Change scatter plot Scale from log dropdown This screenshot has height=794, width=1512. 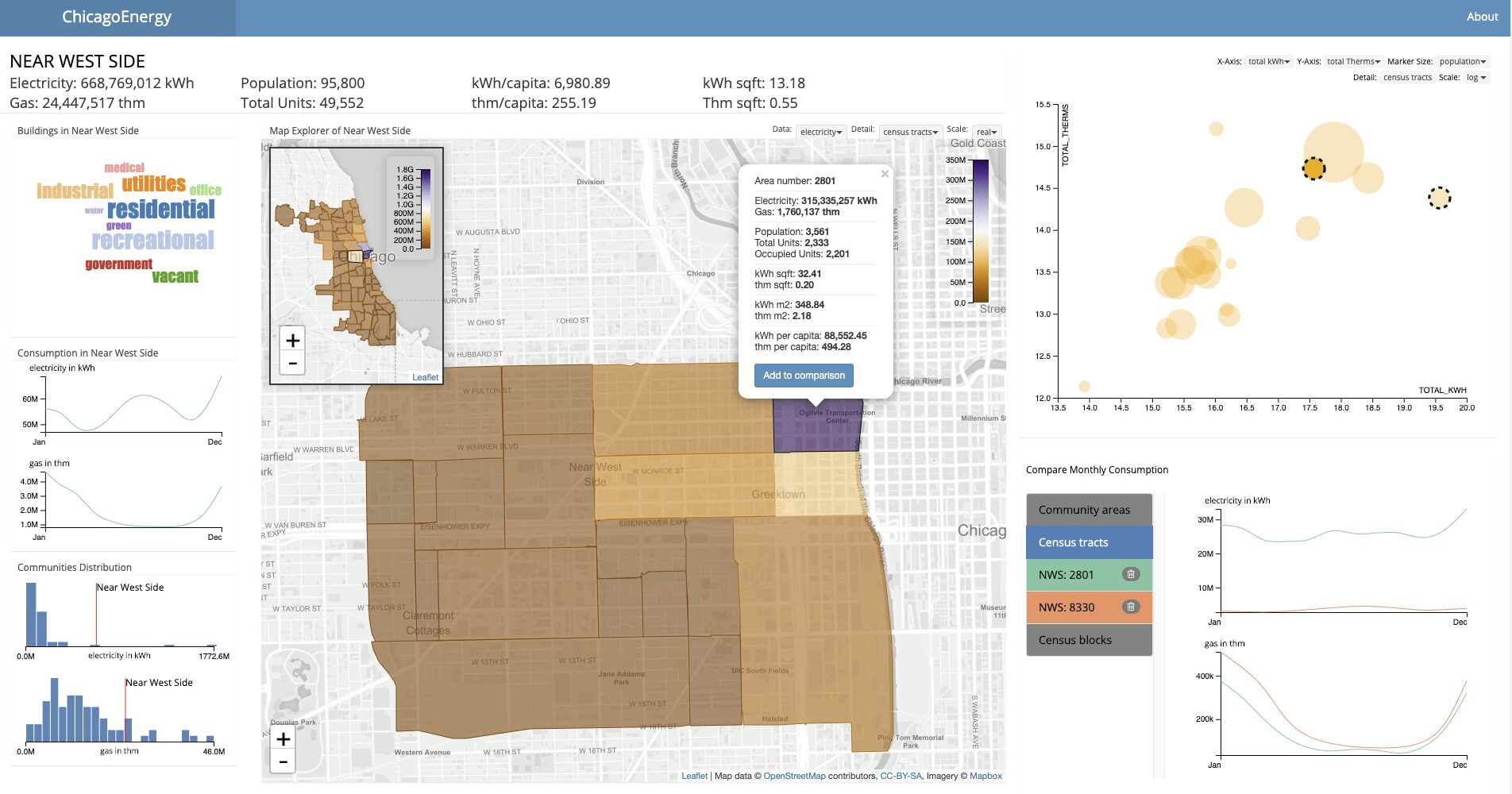[1476, 77]
